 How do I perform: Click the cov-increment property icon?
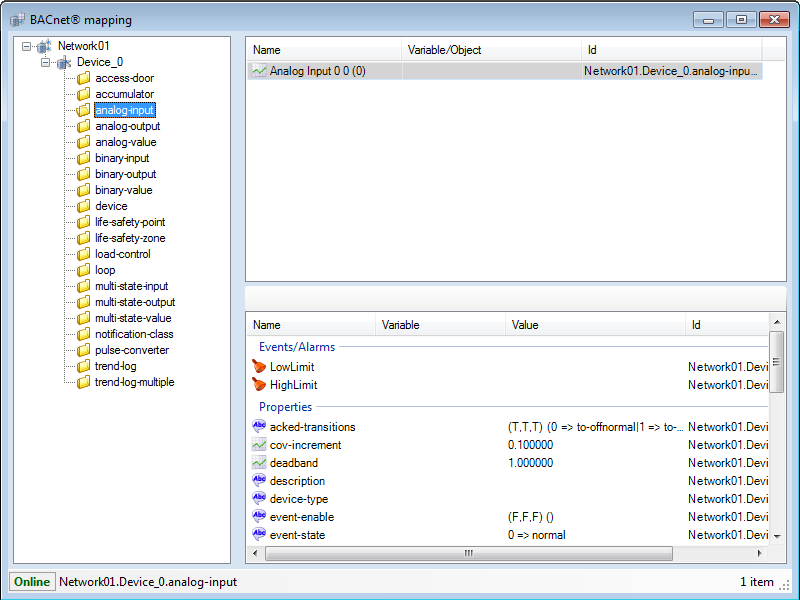tap(260, 445)
